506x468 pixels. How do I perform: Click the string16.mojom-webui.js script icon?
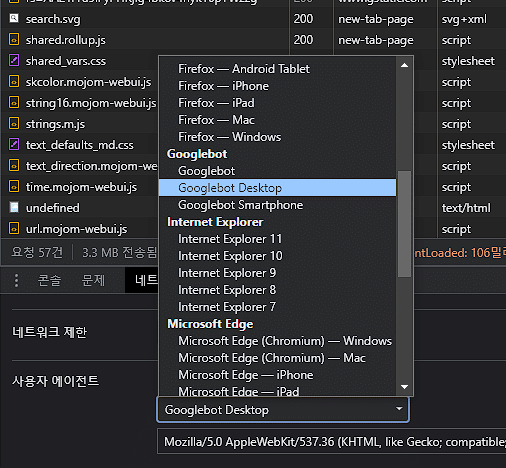(14, 102)
